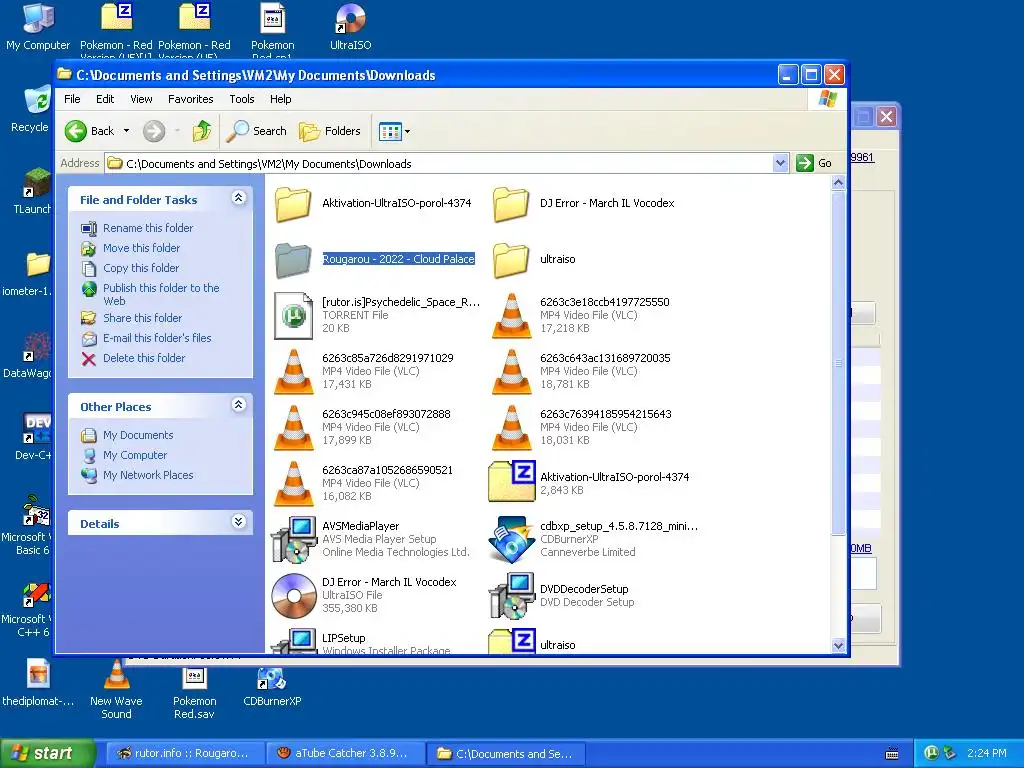Open CDBurnerXP desktop shortcut
This screenshot has width=1024, height=768.
coord(272,687)
